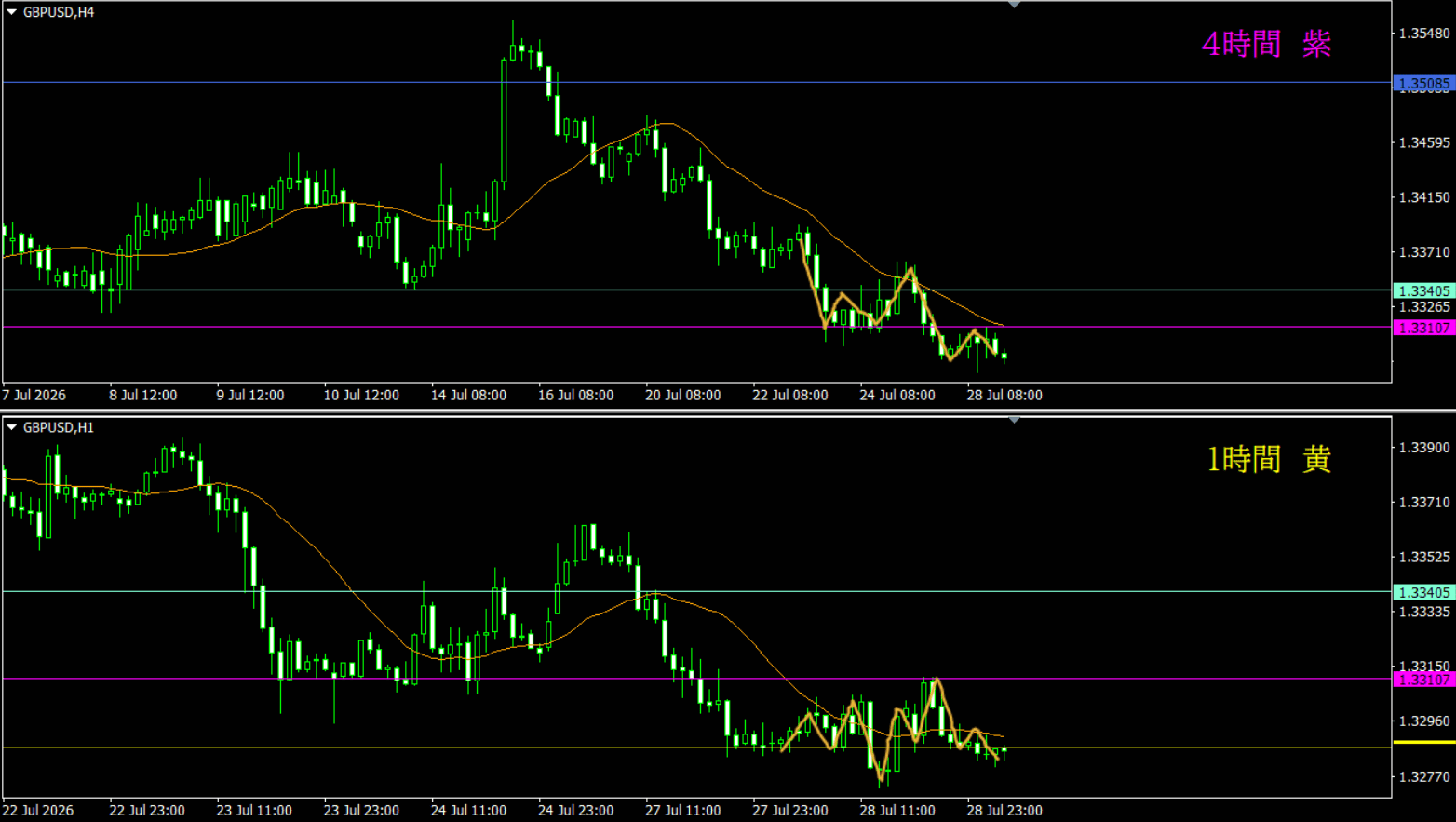Click the yellow price marker on the H1 price scale

(x=1423, y=742)
